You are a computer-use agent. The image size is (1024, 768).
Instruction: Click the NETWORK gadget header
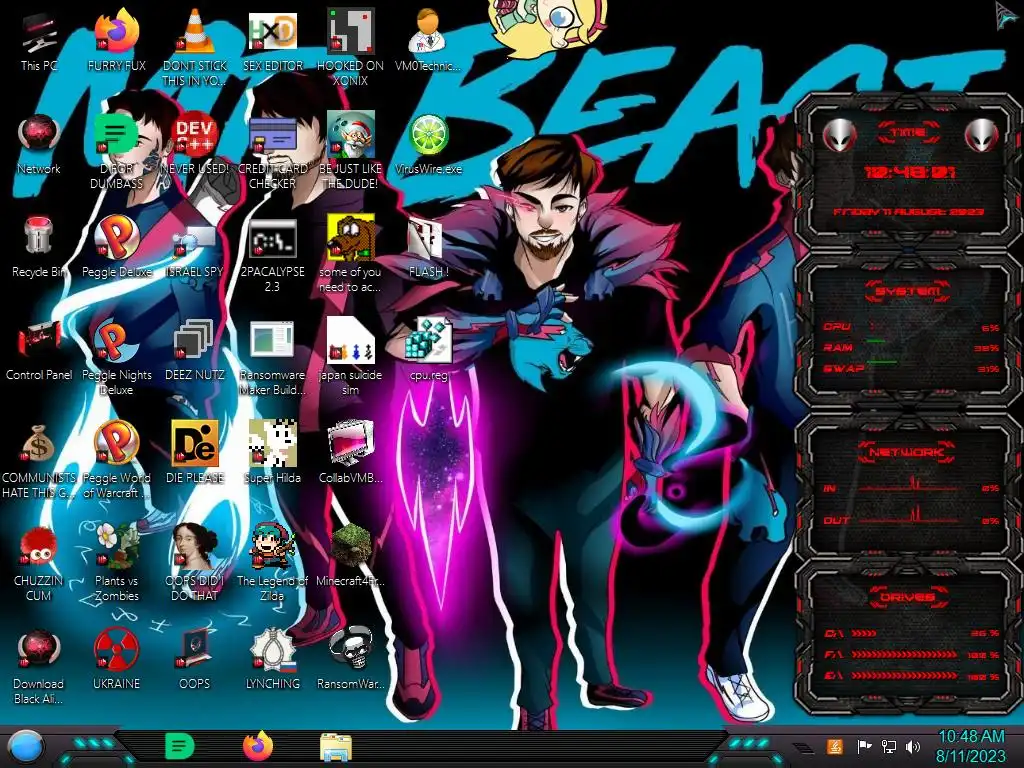pyautogui.click(x=907, y=451)
